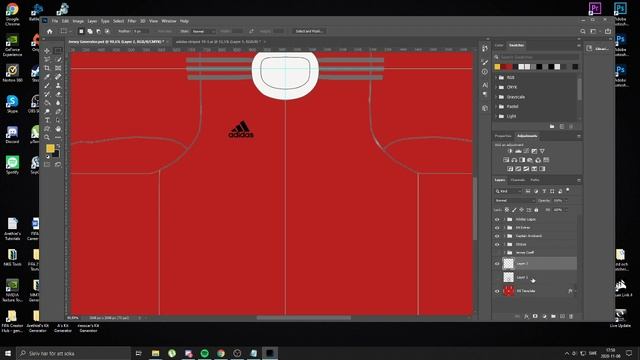This screenshot has height=360, width=640.
Task: Hide the Captain Armband layer group
Action: (x=497, y=236)
